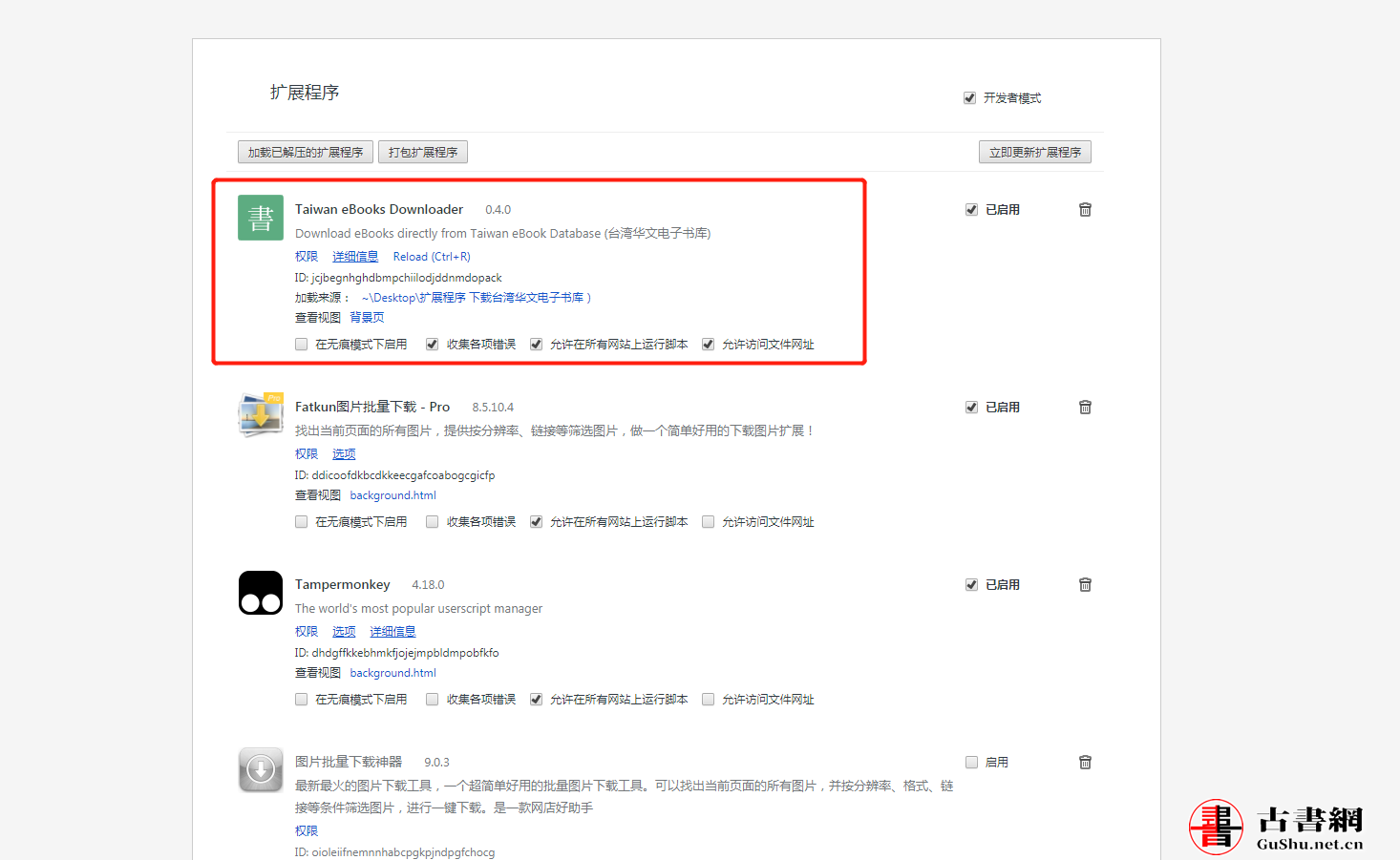The height and width of the screenshot is (860, 1400).
Task: Click Tampermonkey extension name
Action: point(343,584)
